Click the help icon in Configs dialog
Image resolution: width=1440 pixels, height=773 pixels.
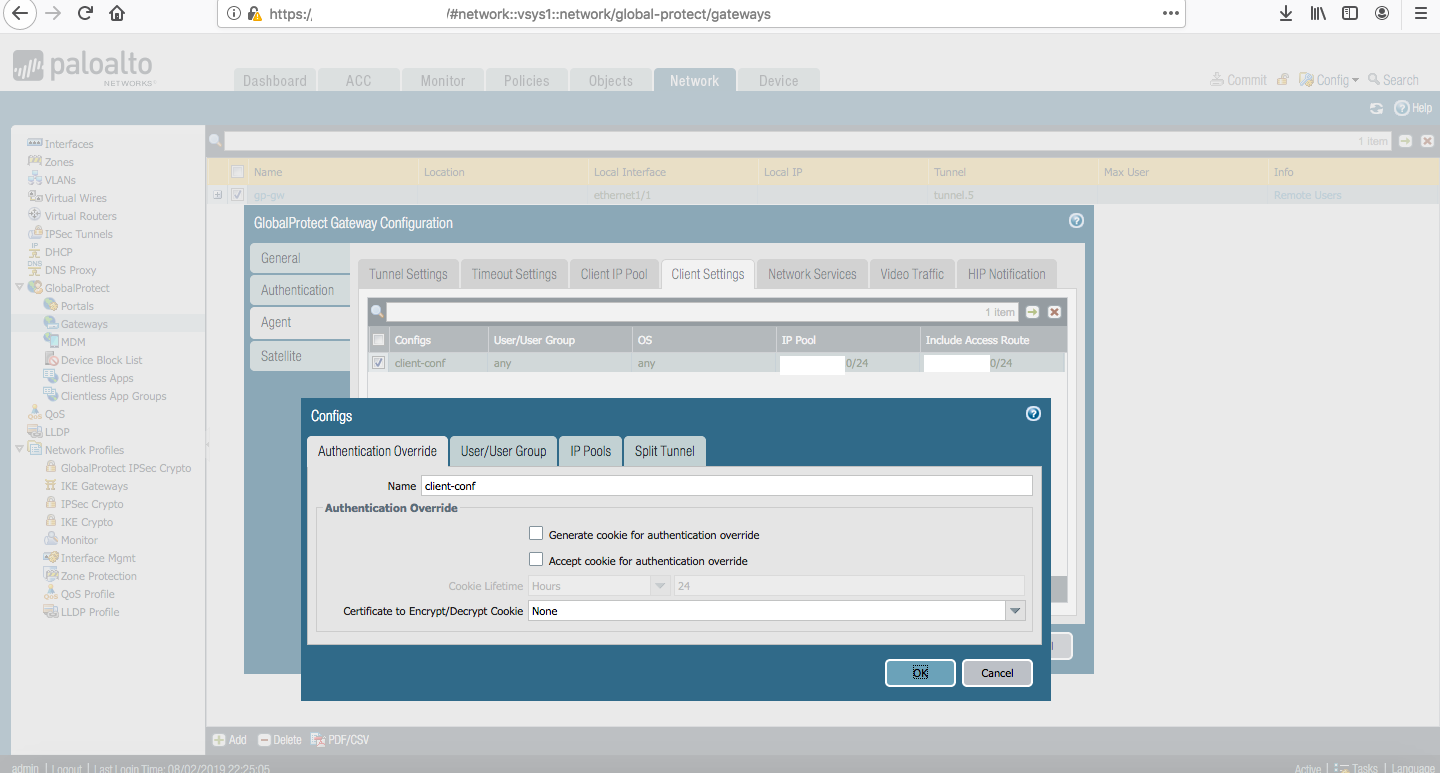[1033, 414]
